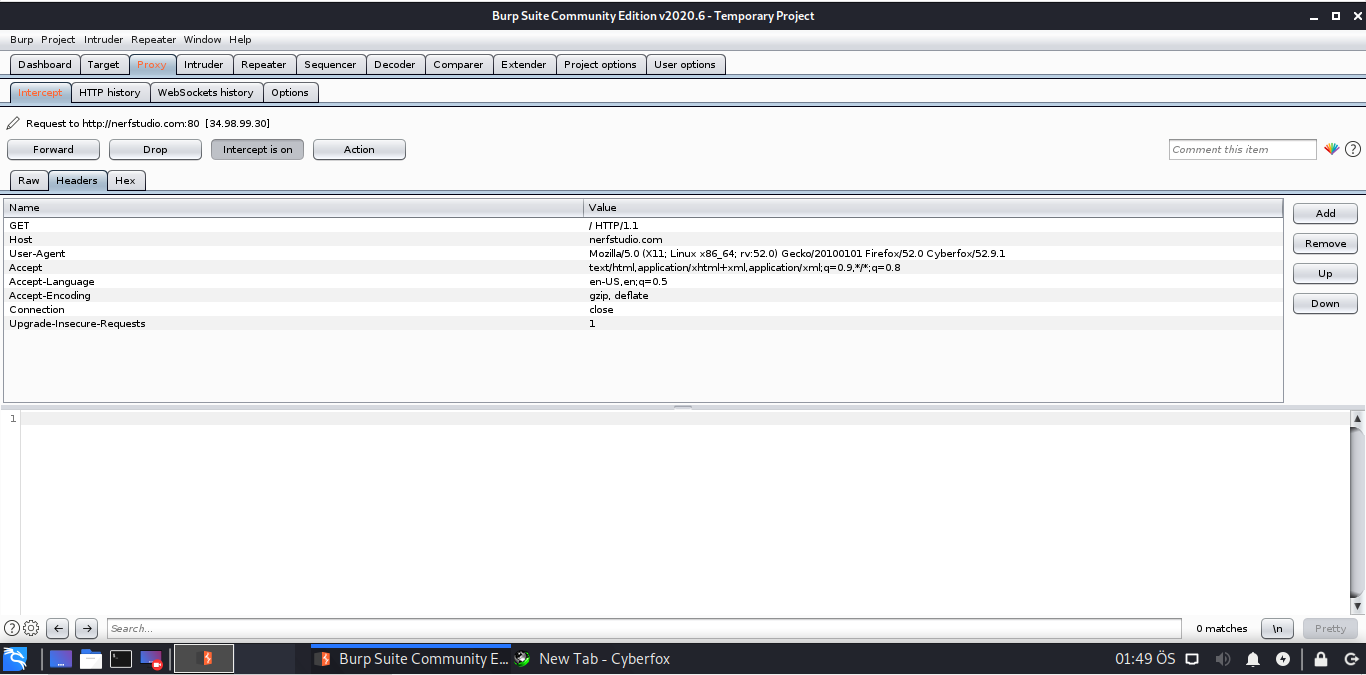Forward the intercepted request

point(53,149)
